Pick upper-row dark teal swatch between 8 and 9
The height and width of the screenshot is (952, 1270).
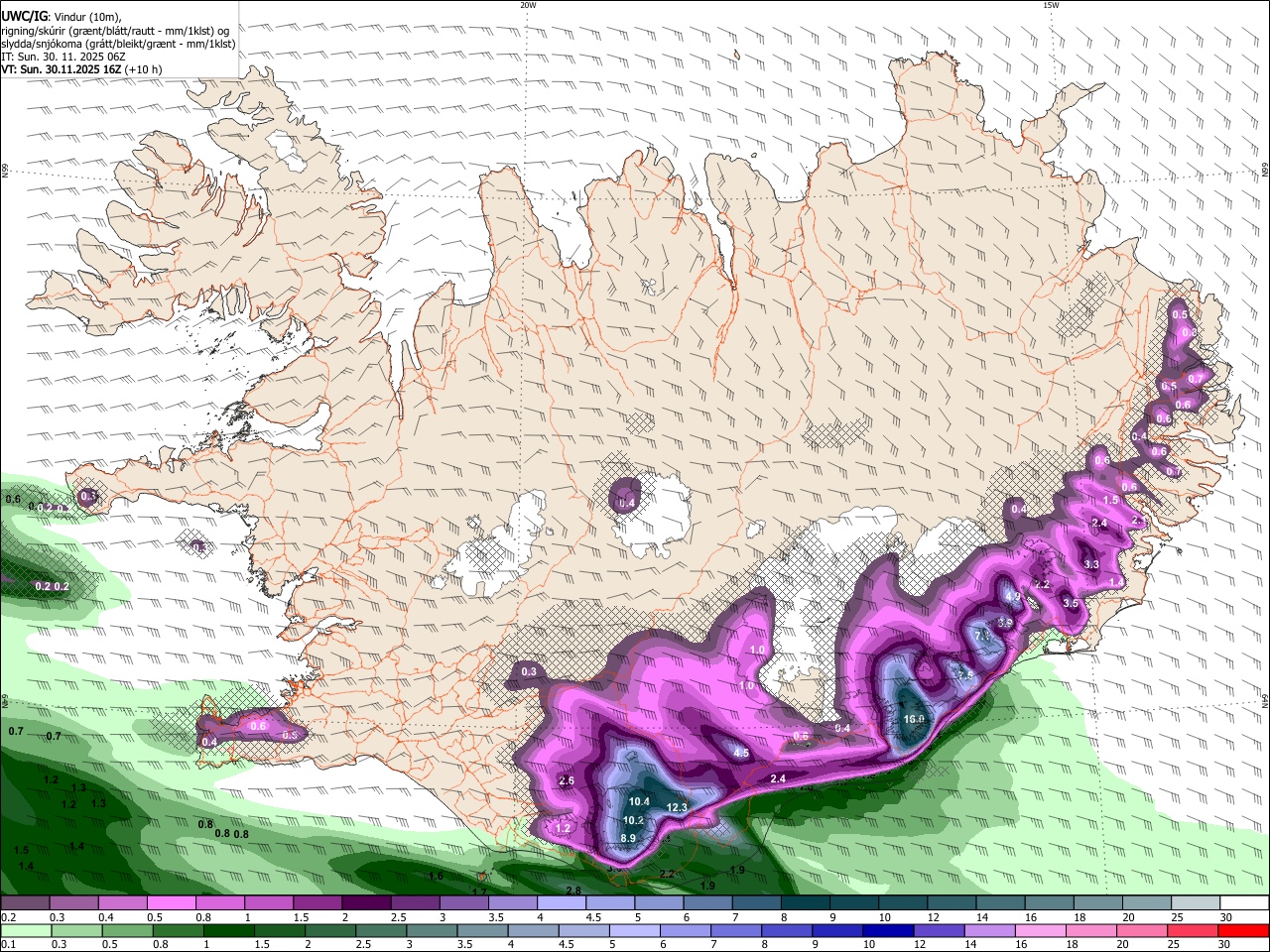coord(806,903)
